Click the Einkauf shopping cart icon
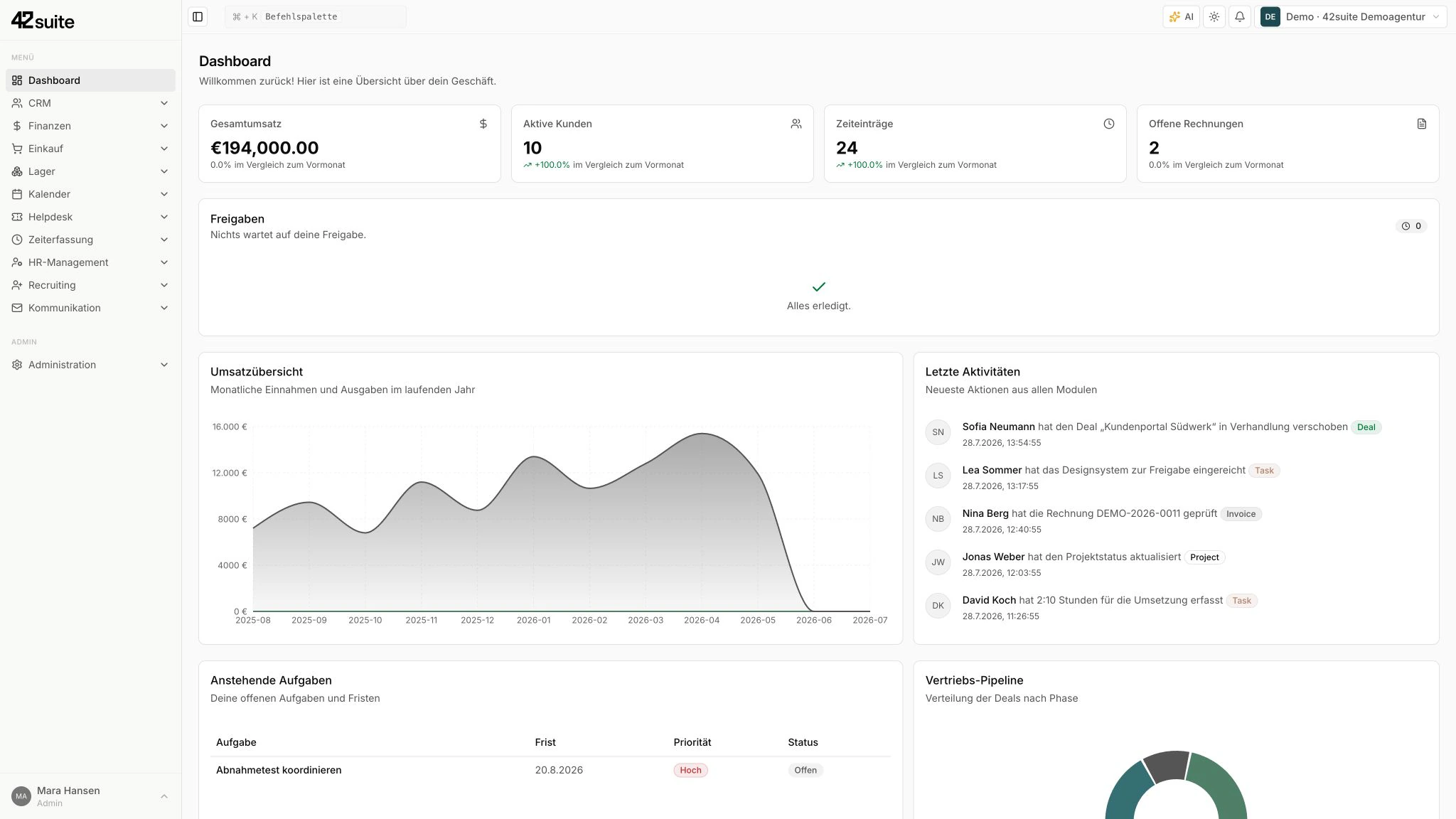 click(x=17, y=149)
